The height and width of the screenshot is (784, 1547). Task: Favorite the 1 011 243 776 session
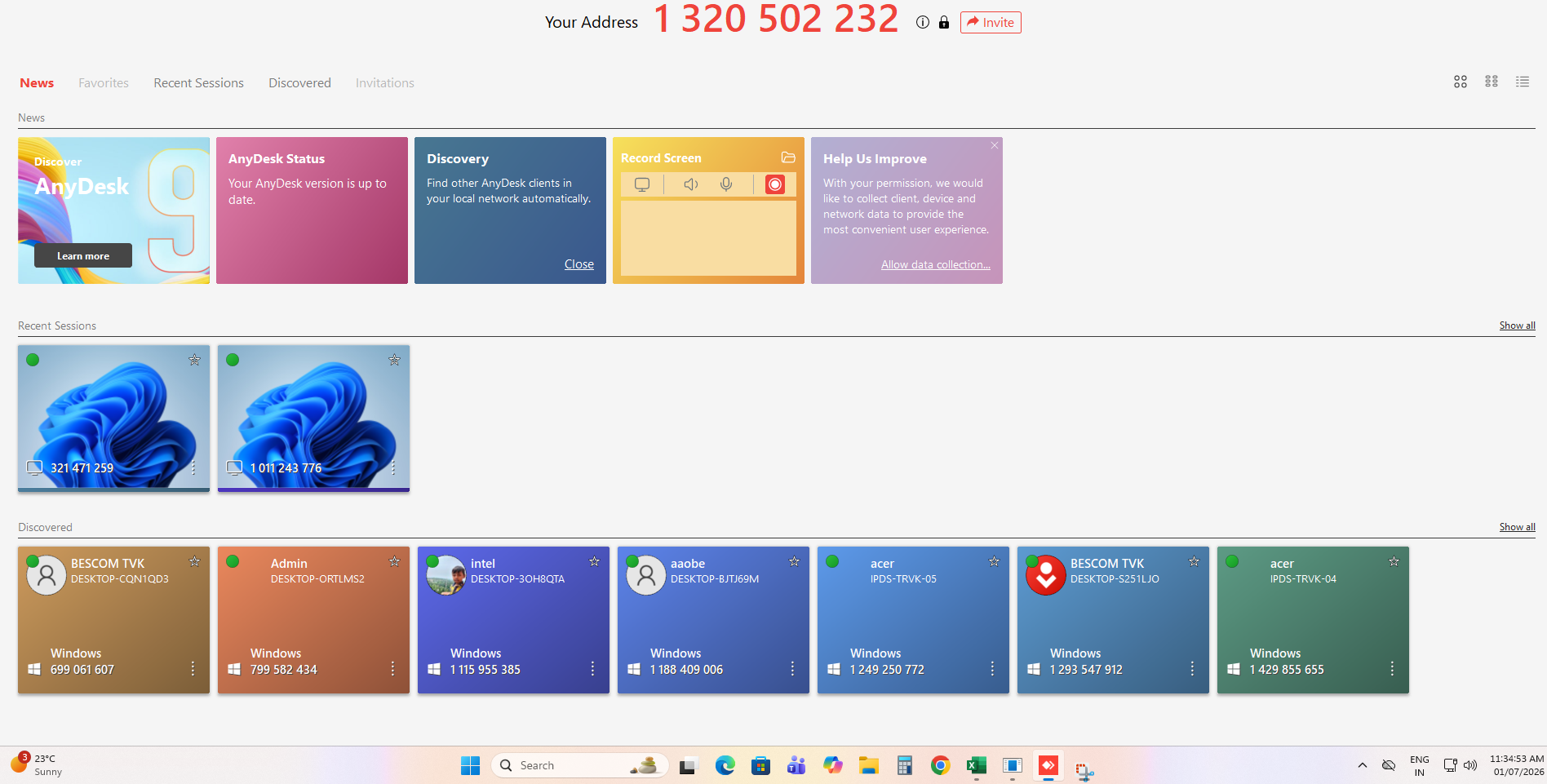(x=394, y=360)
